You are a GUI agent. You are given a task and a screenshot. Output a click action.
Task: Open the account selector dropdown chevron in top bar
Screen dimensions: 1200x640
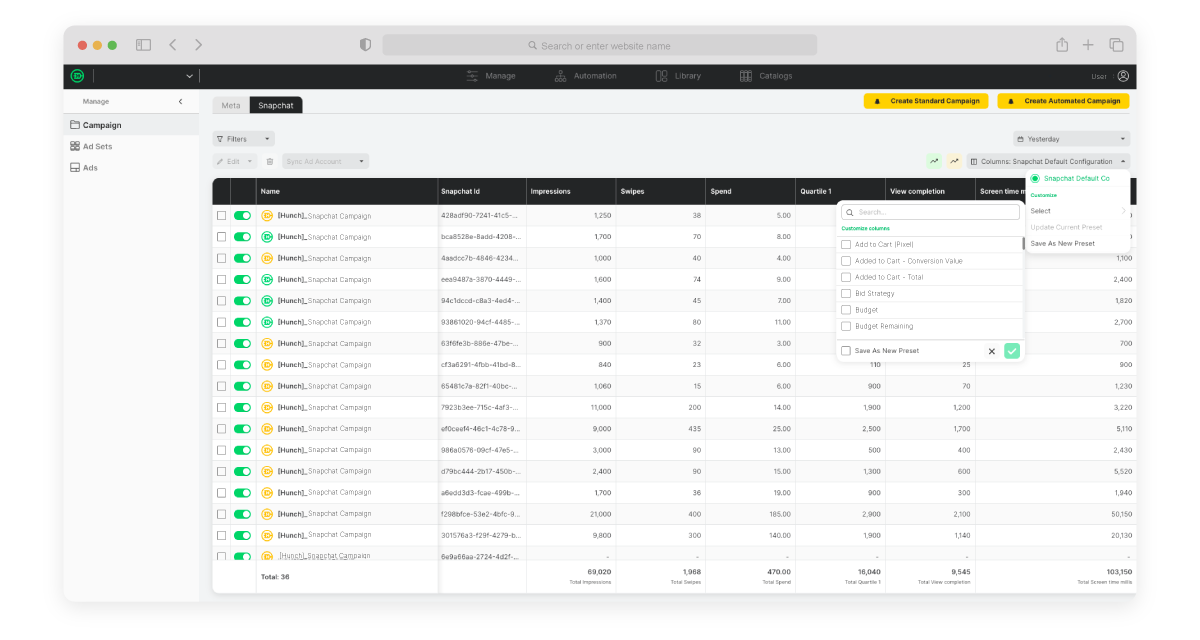pos(189,76)
